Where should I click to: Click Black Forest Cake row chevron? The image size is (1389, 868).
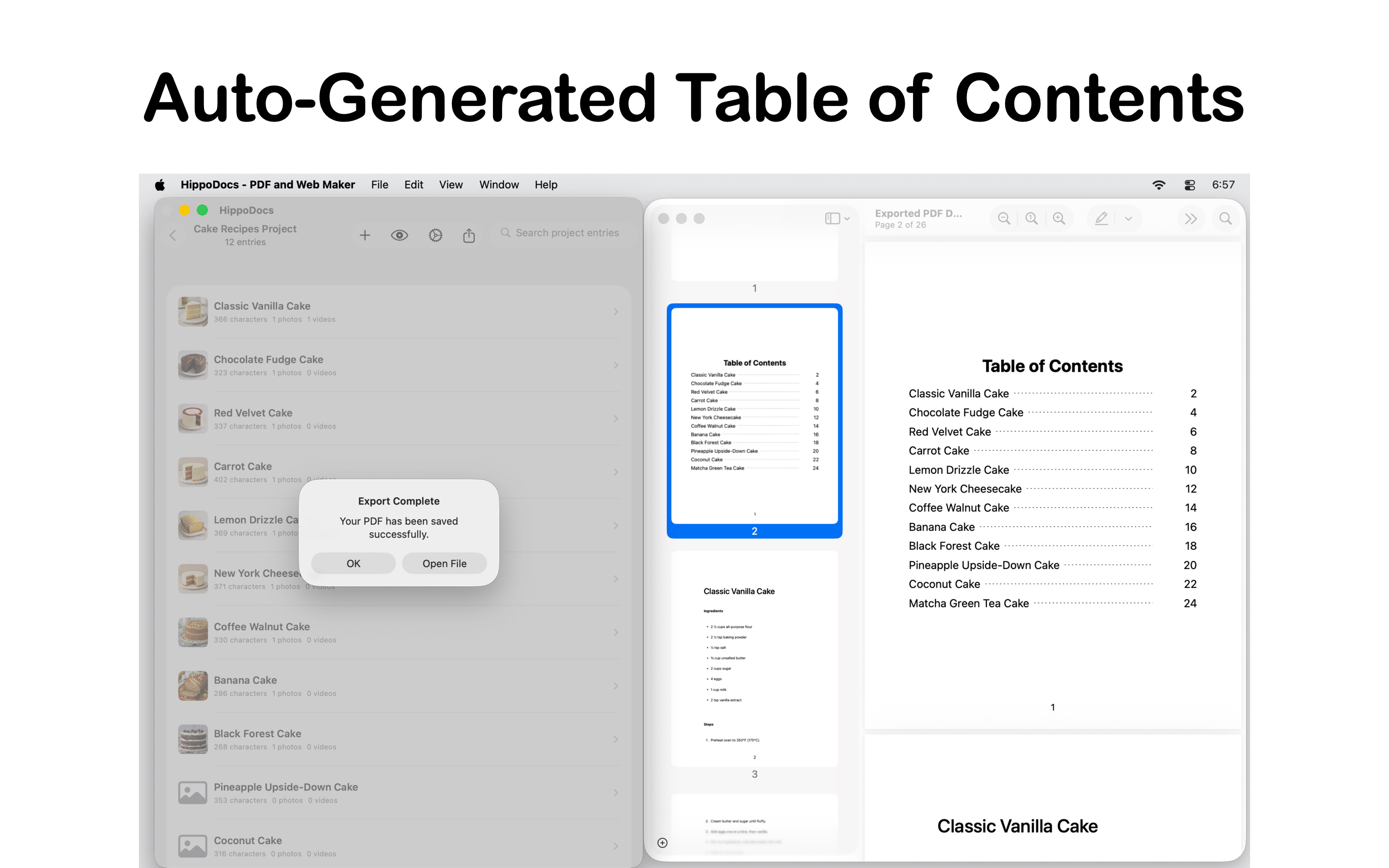pos(615,739)
